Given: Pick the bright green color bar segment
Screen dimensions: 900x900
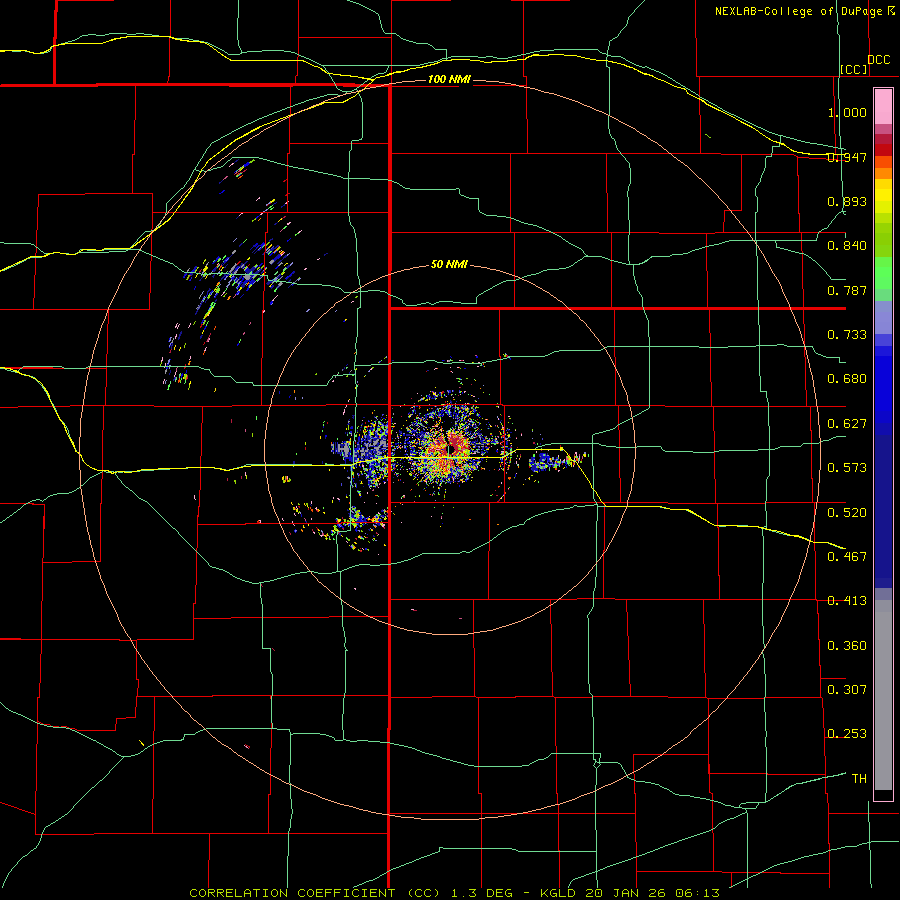Looking at the screenshot, I should 883,273.
